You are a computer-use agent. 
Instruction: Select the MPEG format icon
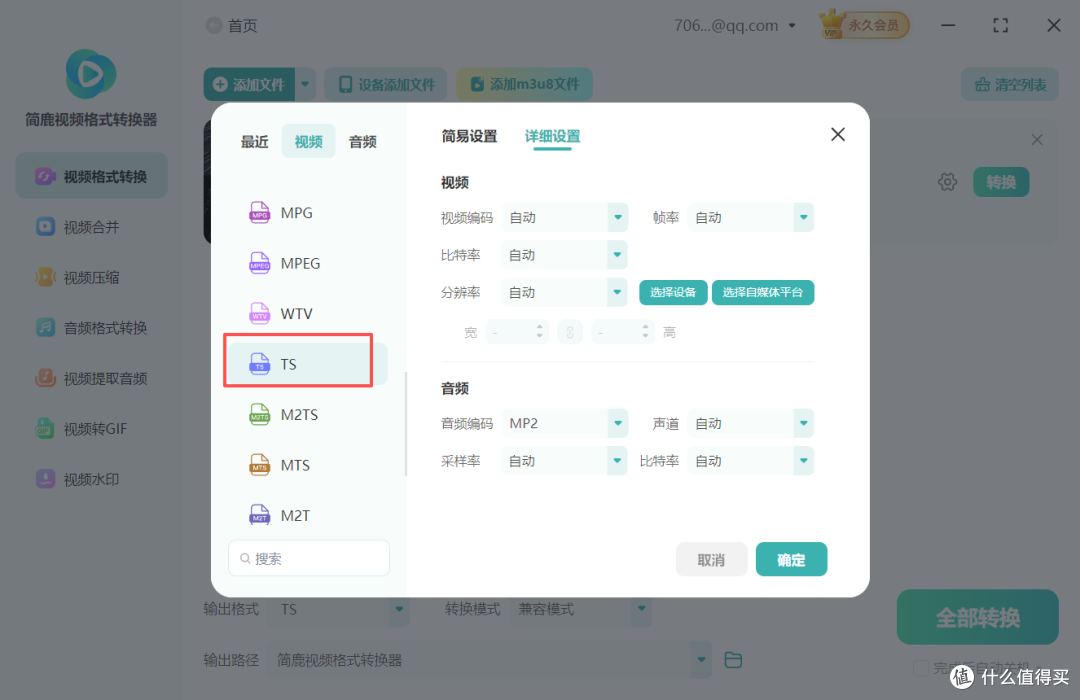pyautogui.click(x=259, y=262)
